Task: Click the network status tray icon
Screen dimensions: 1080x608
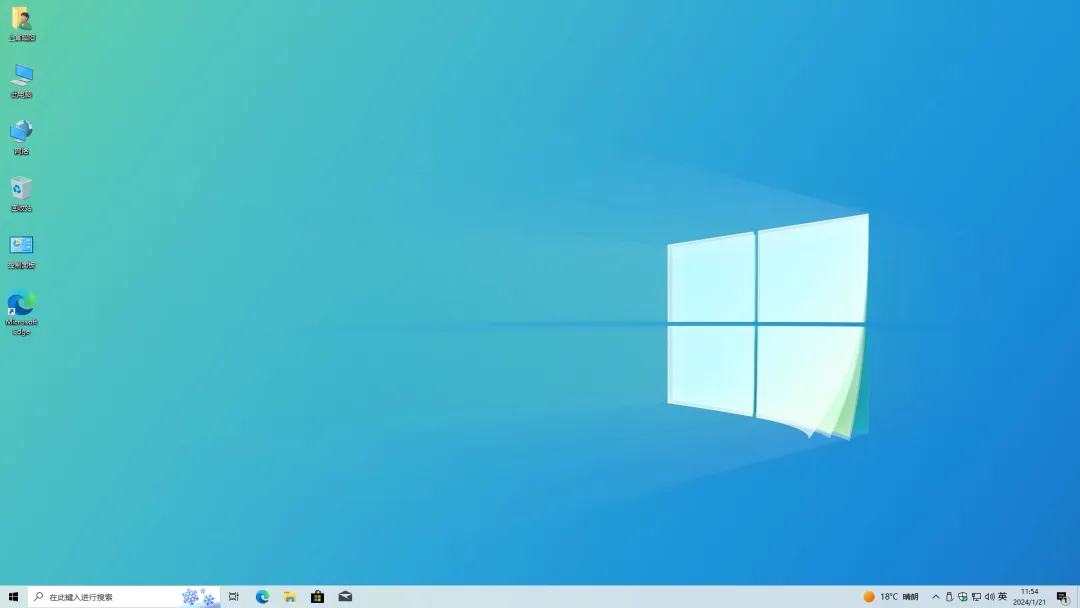Action: [x=974, y=596]
